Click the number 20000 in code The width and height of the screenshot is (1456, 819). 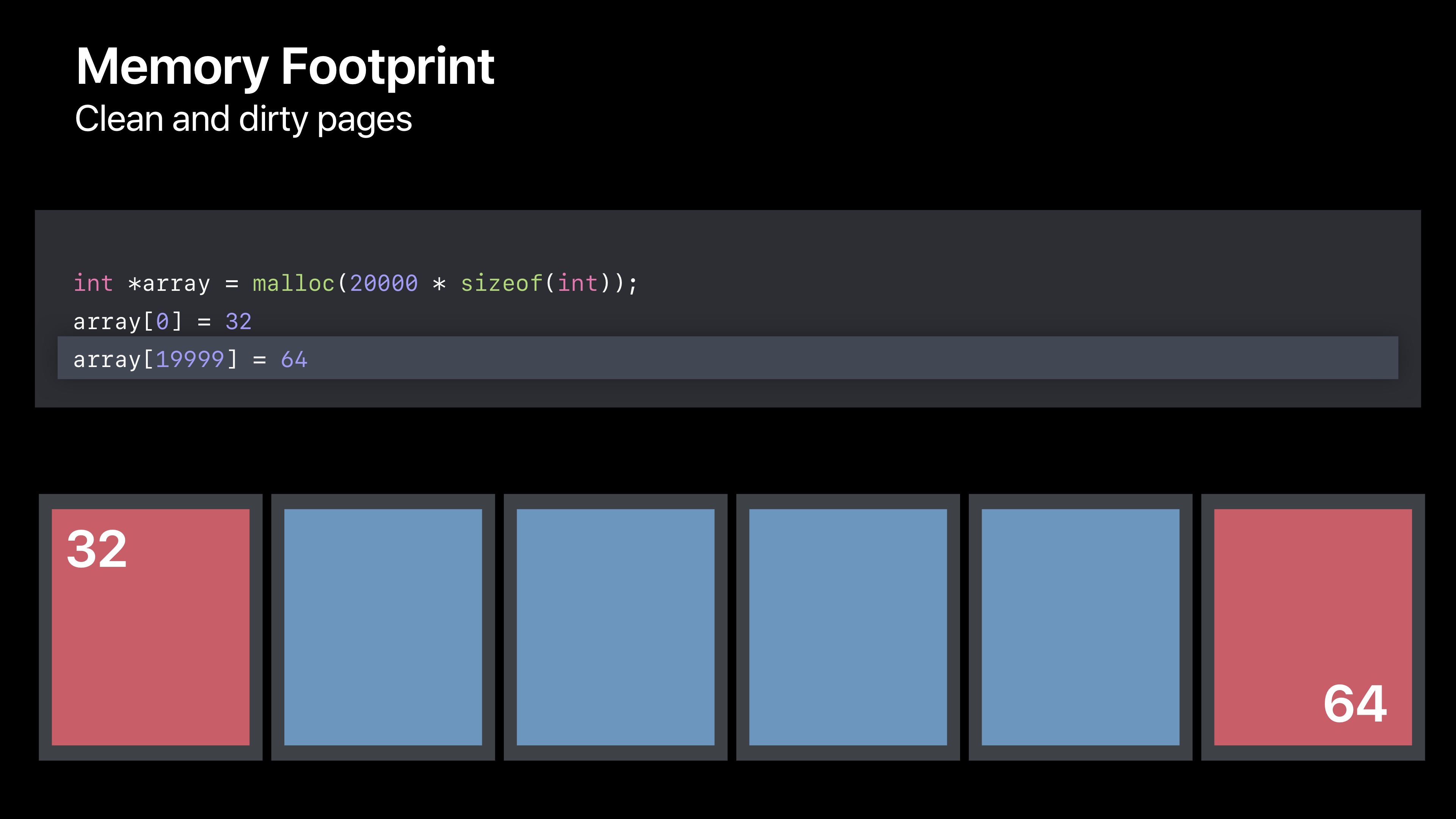[384, 283]
